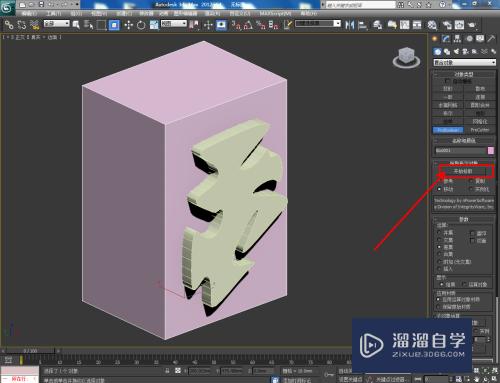Open the 复合对象 category dropdown
Screen dimensions: 500x383
(x=465, y=62)
